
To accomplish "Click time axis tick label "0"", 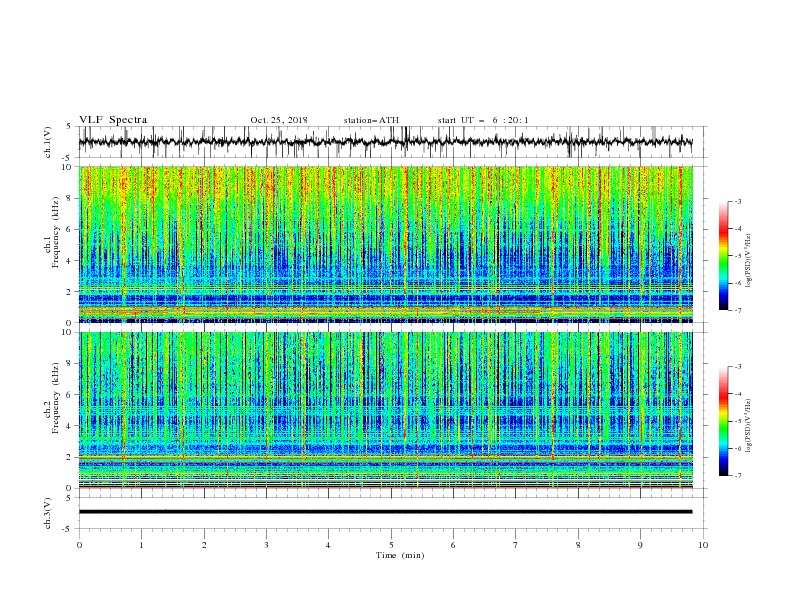I will pos(79,545).
